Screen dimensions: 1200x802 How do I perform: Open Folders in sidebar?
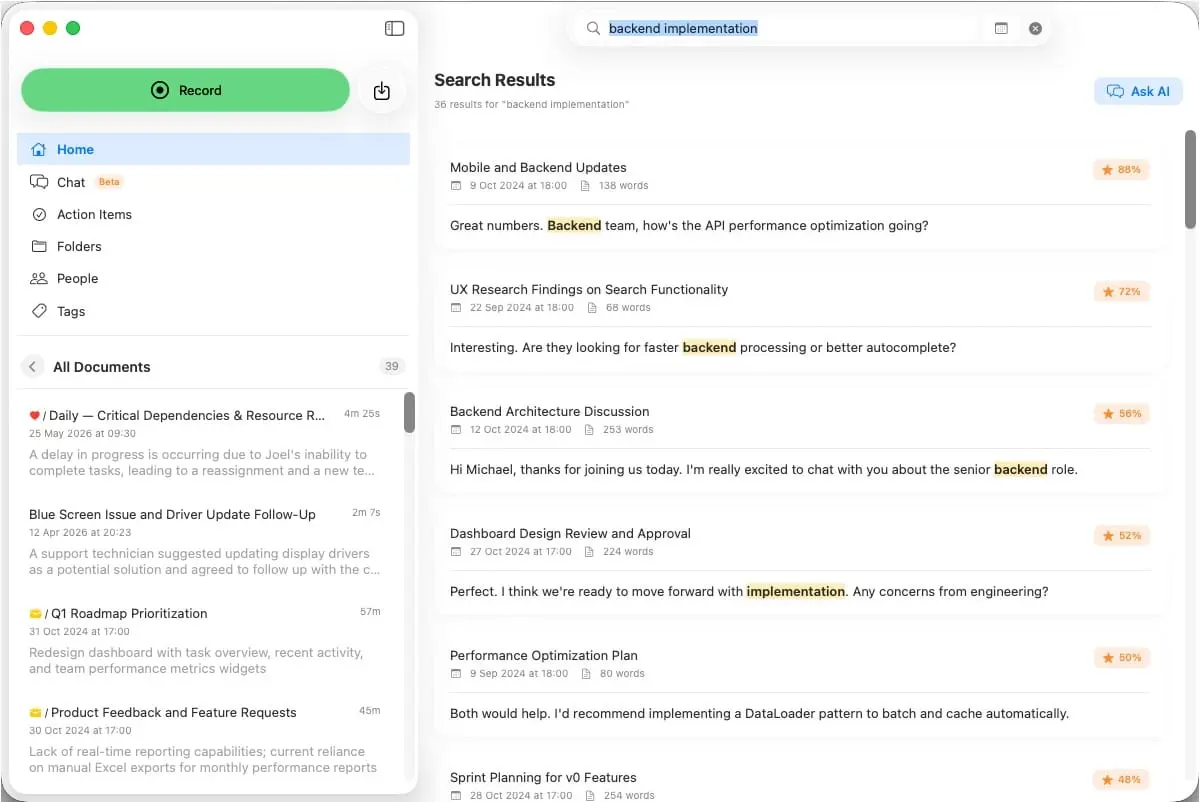(213, 246)
